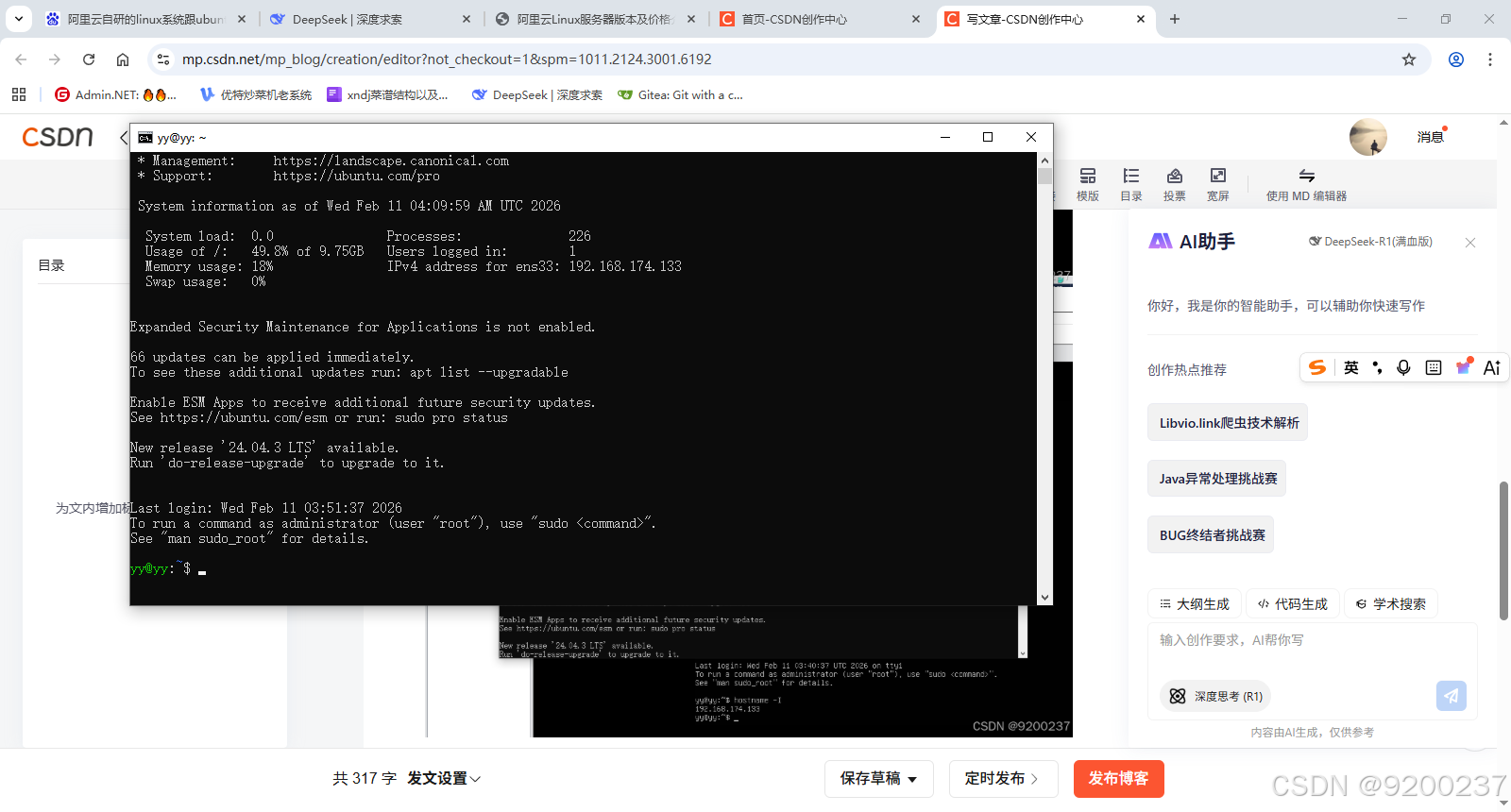Expand the 发文设置 section
Viewport: 1511px width, 812px height.
[444, 778]
